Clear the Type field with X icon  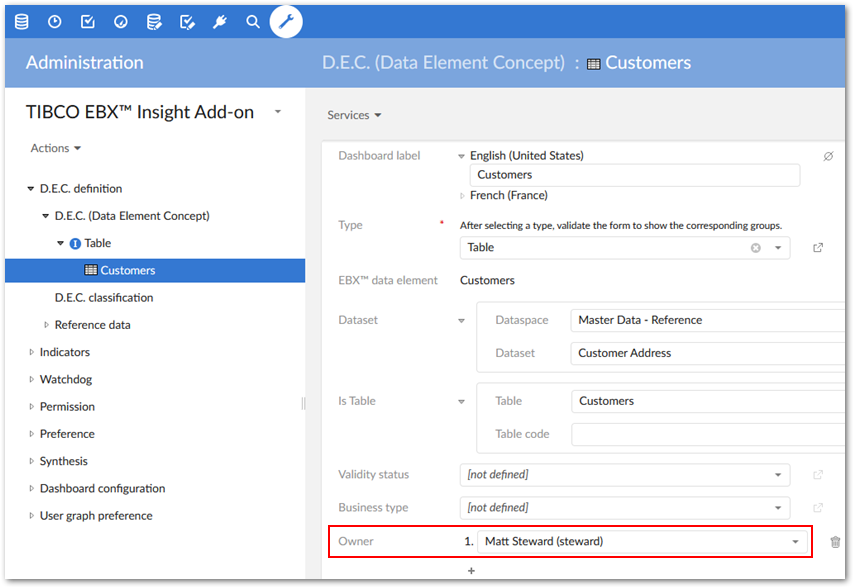(756, 248)
